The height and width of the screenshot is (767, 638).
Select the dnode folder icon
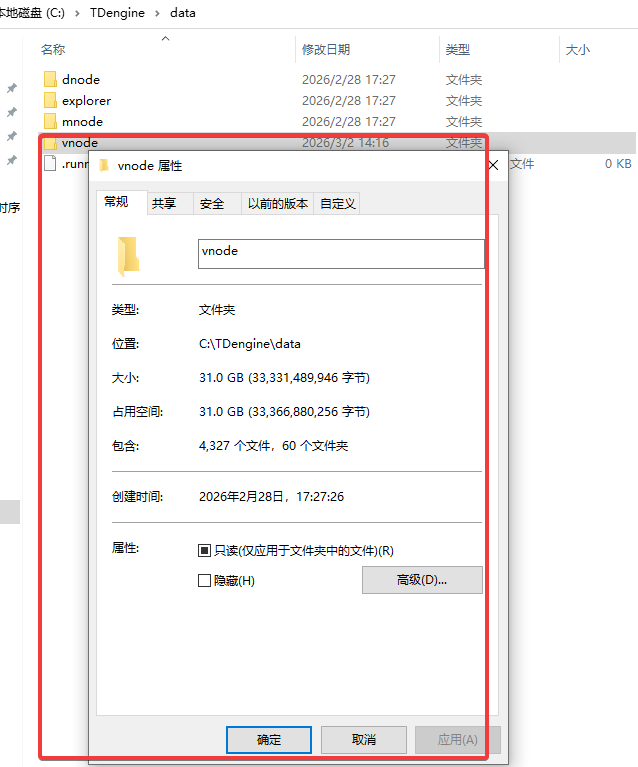tap(50, 79)
